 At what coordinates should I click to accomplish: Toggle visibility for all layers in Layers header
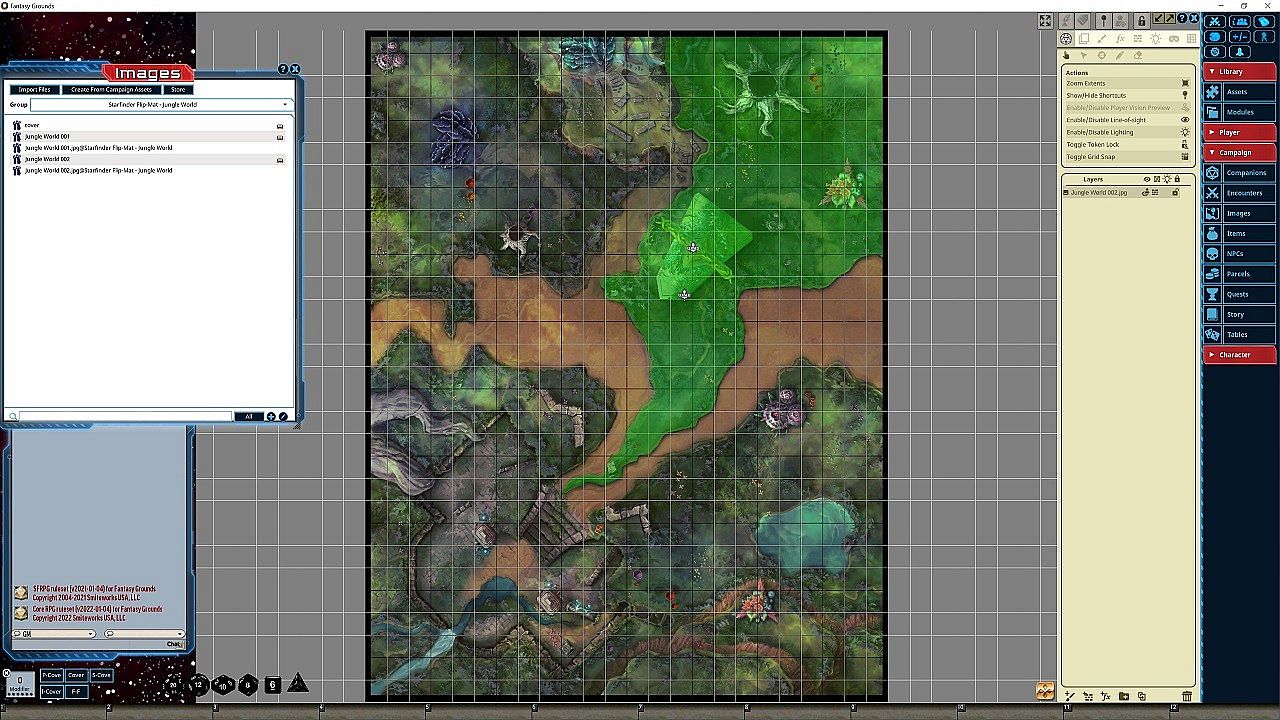pyautogui.click(x=1147, y=179)
